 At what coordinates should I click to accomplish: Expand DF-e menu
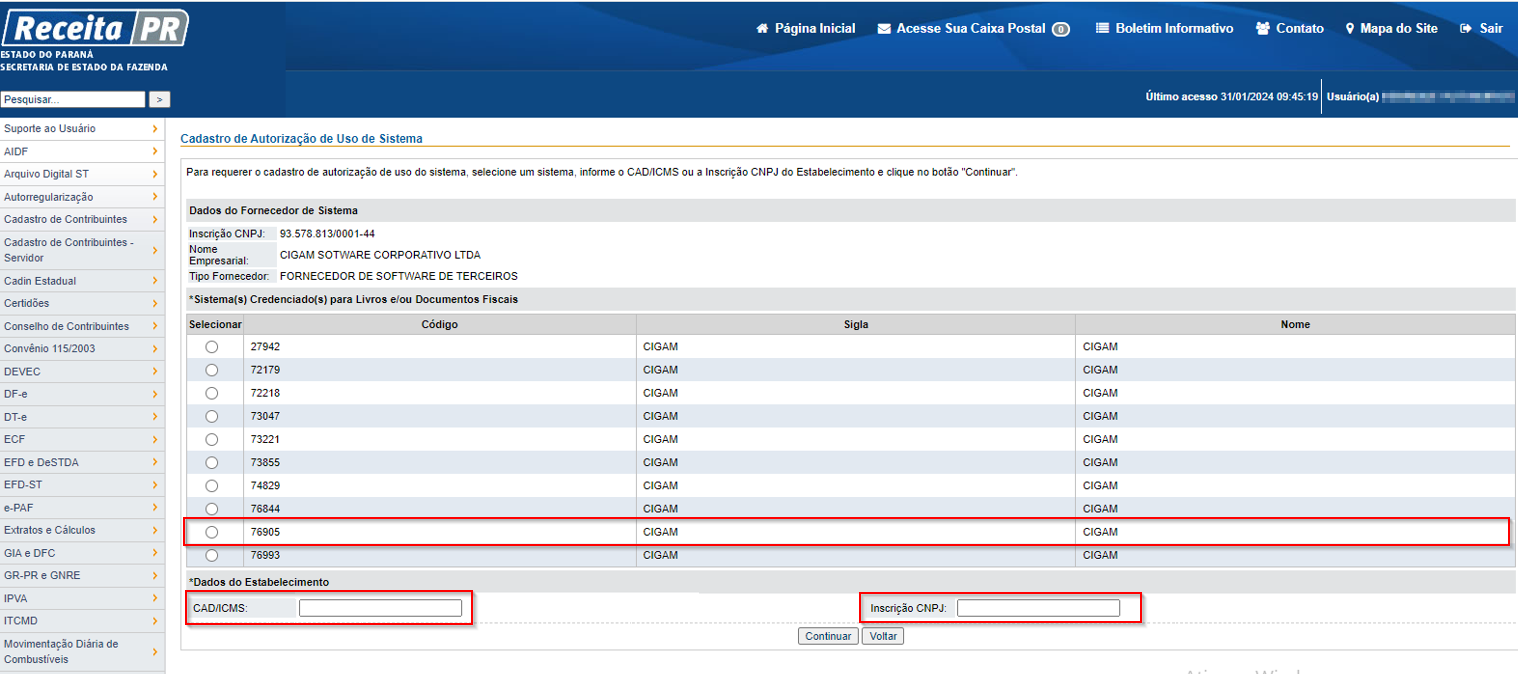(82, 394)
